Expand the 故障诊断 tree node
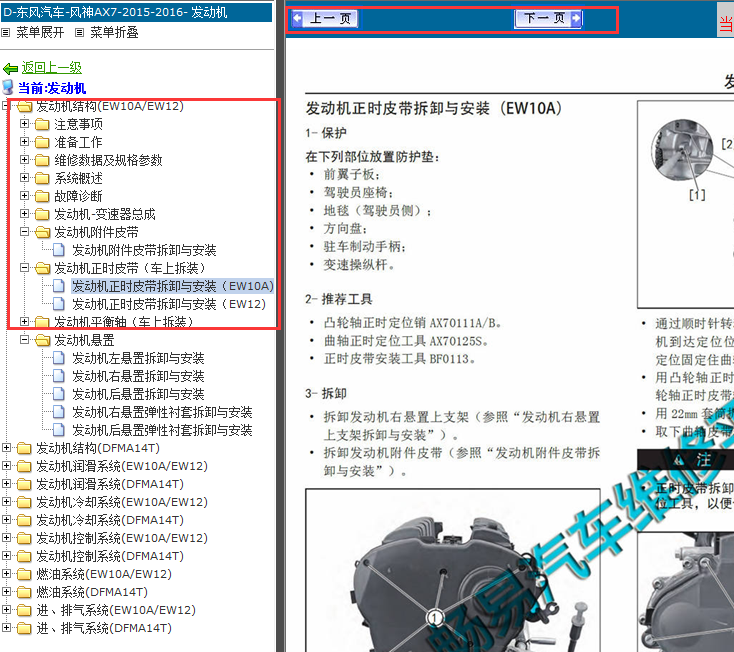This screenshot has height=652, width=734. pyautogui.click(x=24, y=195)
